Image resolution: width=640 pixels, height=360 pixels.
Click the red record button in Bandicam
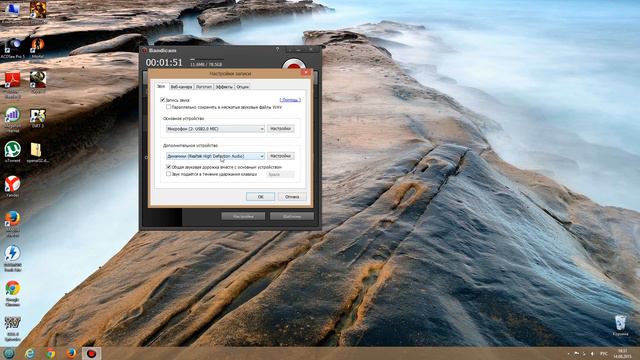pyautogui.click(x=293, y=64)
